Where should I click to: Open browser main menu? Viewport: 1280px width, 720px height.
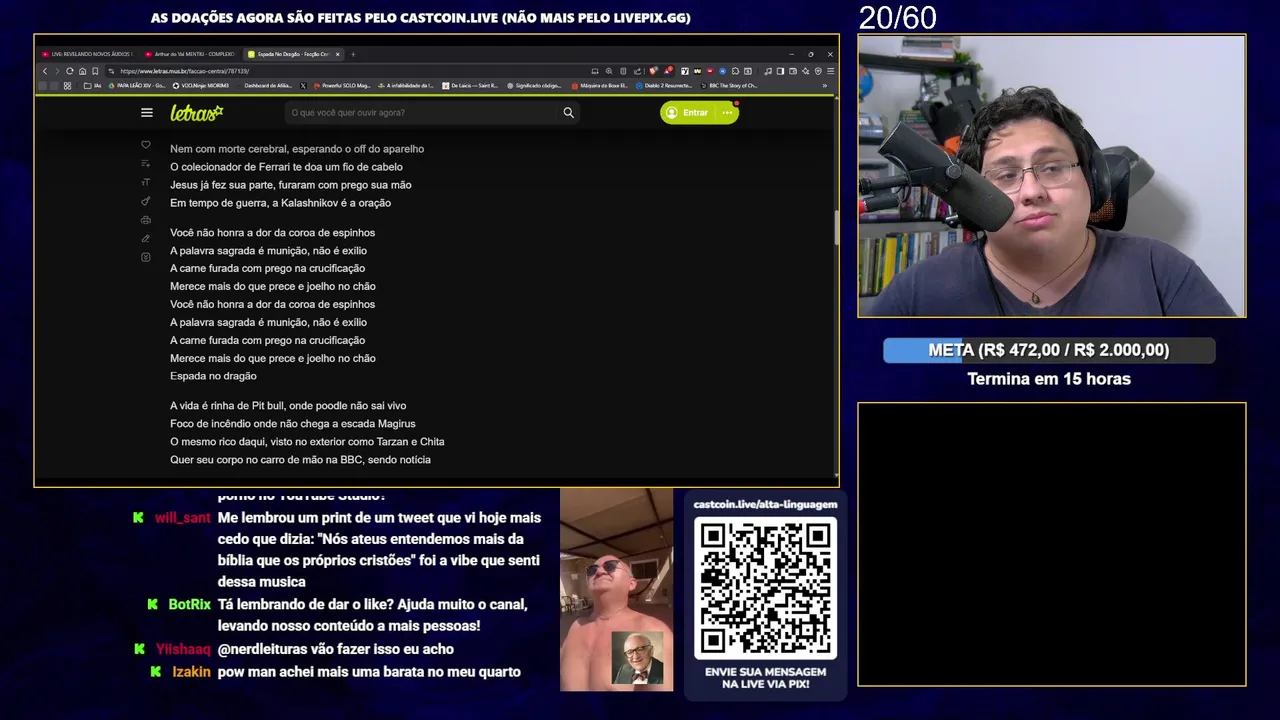[x=831, y=71]
